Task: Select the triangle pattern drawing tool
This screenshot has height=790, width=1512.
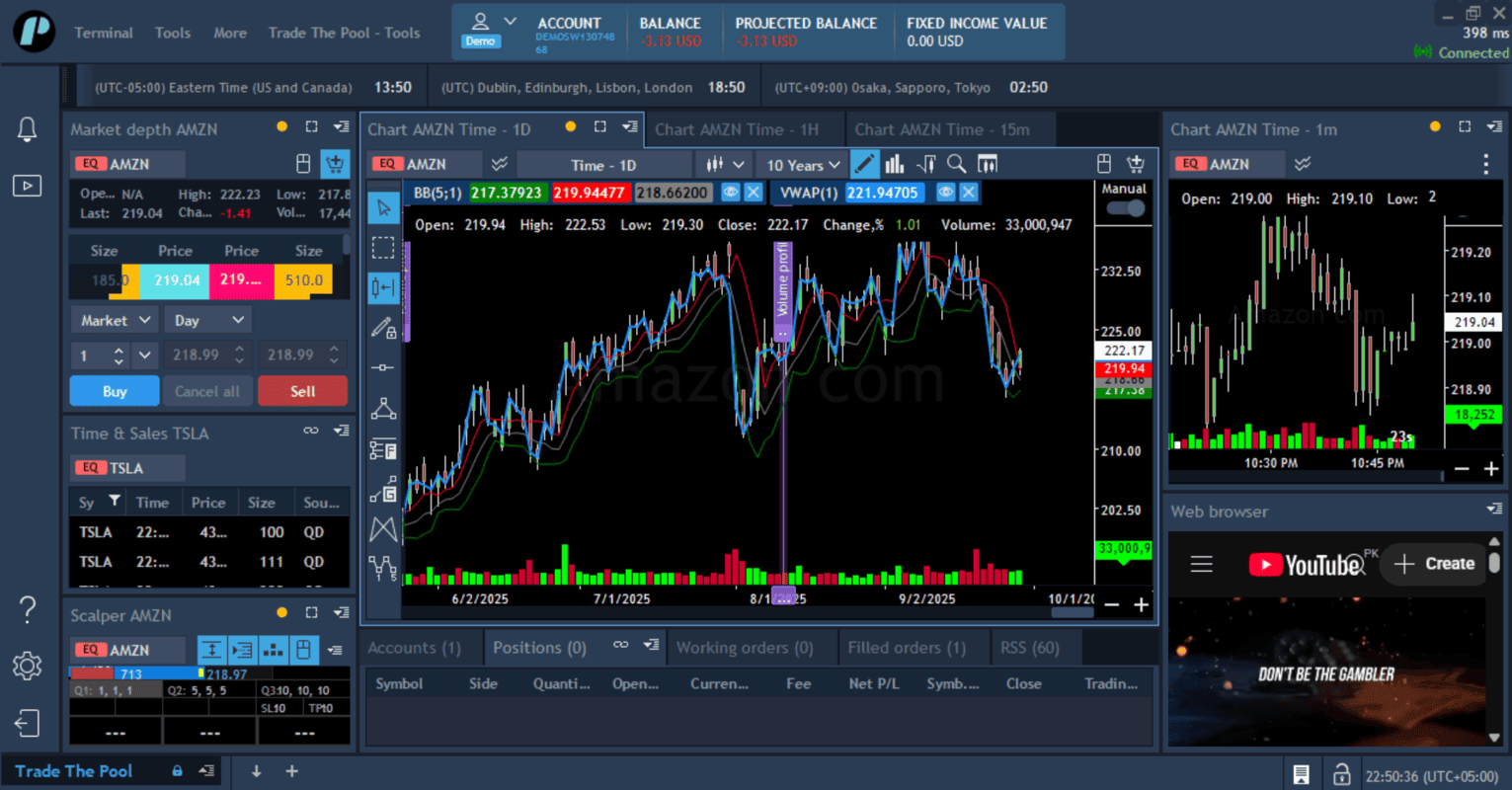Action: [383, 409]
